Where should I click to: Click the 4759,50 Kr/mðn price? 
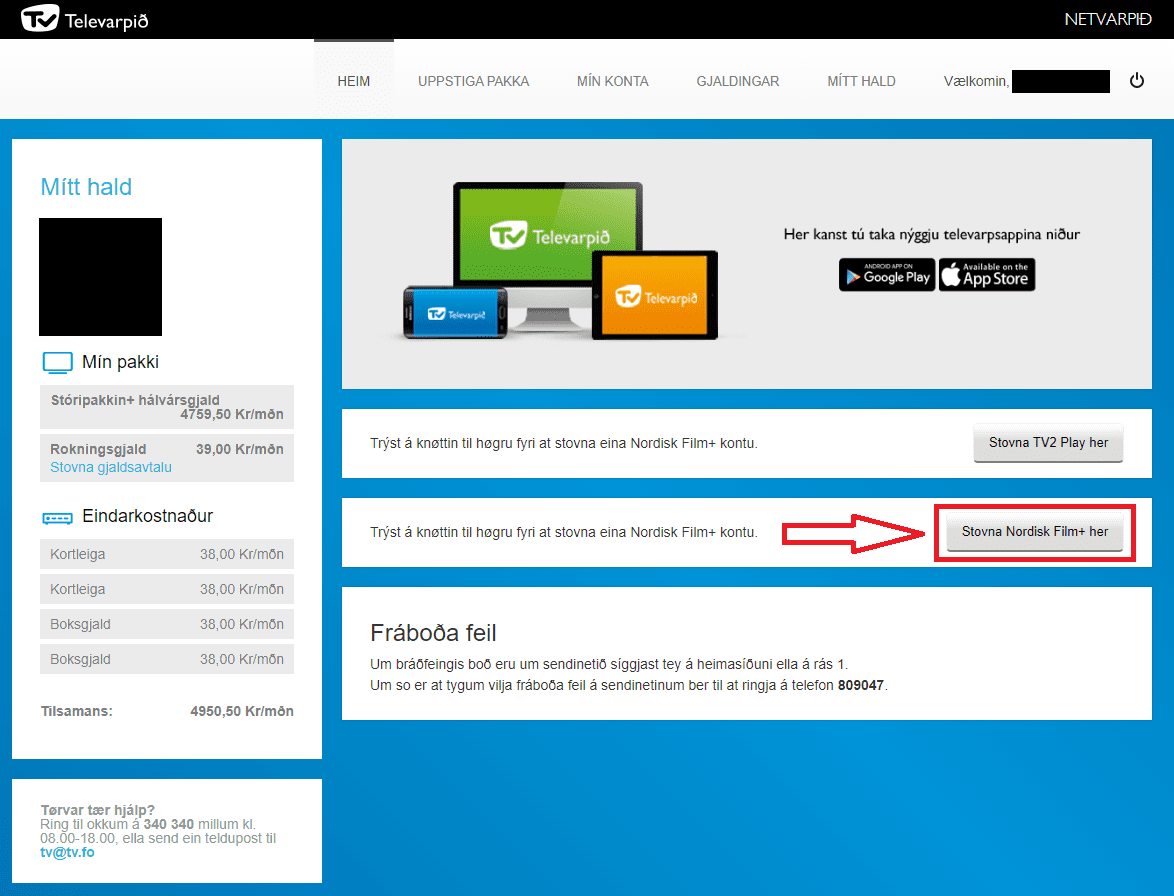pyautogui.click(x=231, y=415)
